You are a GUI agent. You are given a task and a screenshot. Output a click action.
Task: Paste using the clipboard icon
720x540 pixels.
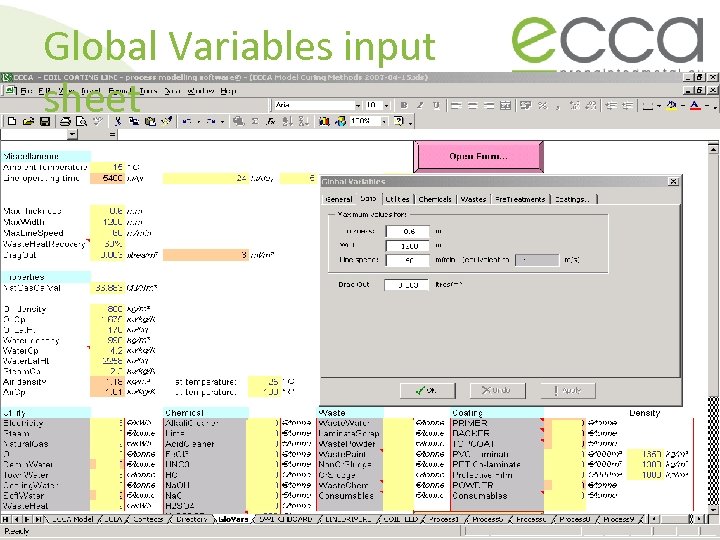150,121
